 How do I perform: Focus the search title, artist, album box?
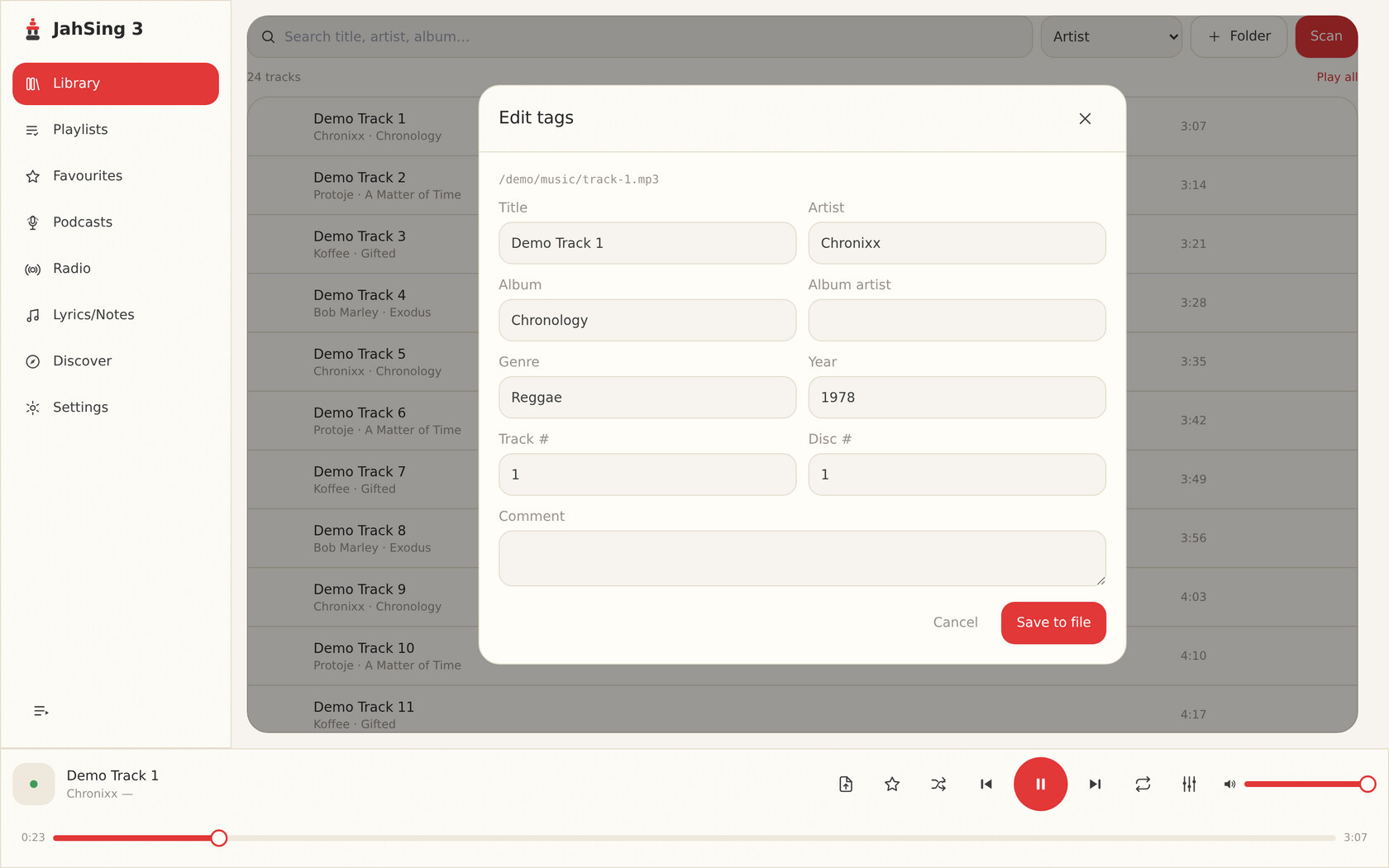640,36
